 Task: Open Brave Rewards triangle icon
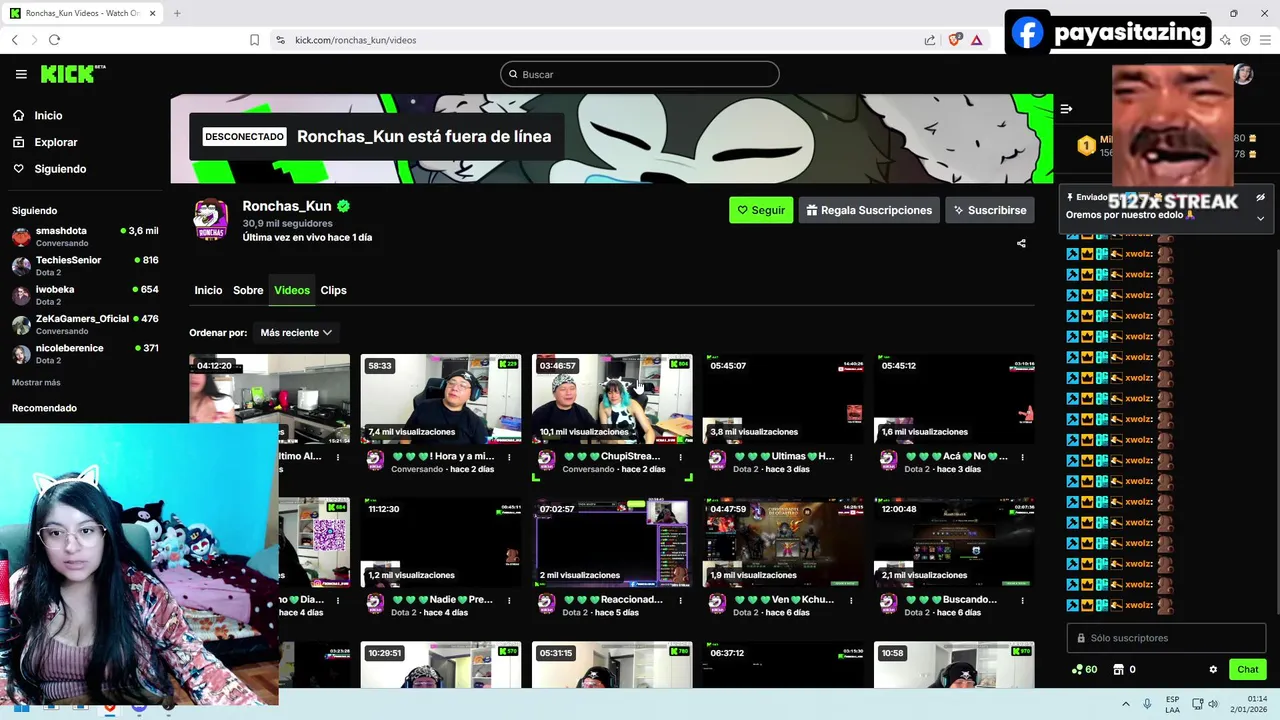click(x=977, y=40)
